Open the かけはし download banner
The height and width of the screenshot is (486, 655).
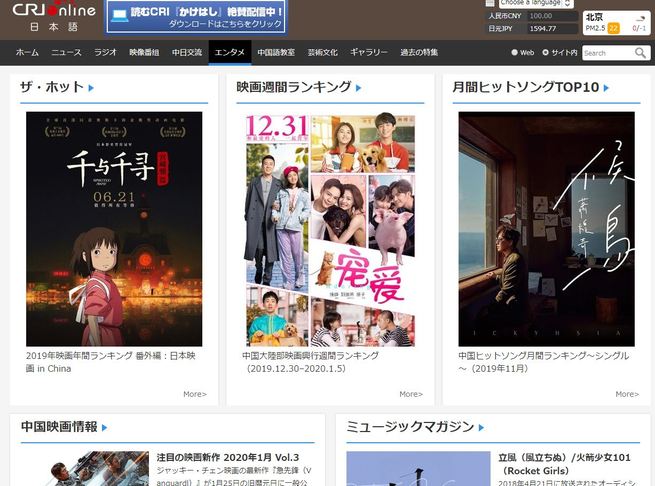[196, 17]
